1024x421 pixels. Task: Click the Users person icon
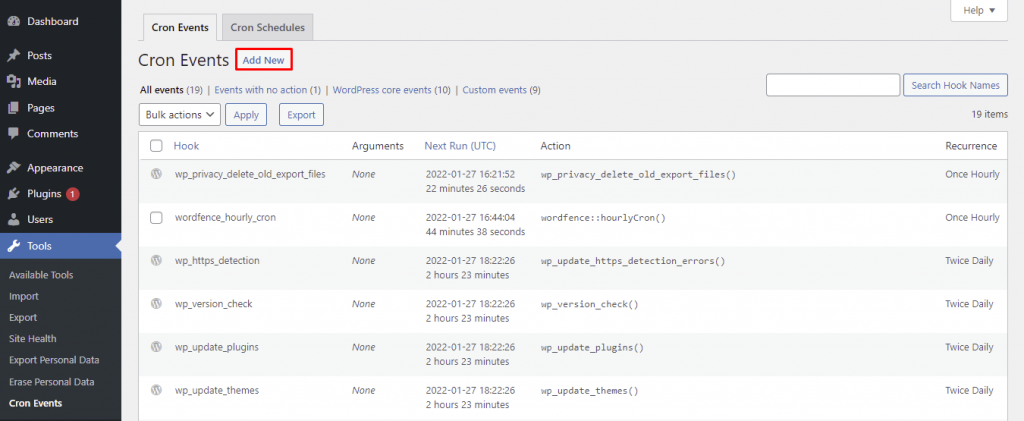click(13, 220)
